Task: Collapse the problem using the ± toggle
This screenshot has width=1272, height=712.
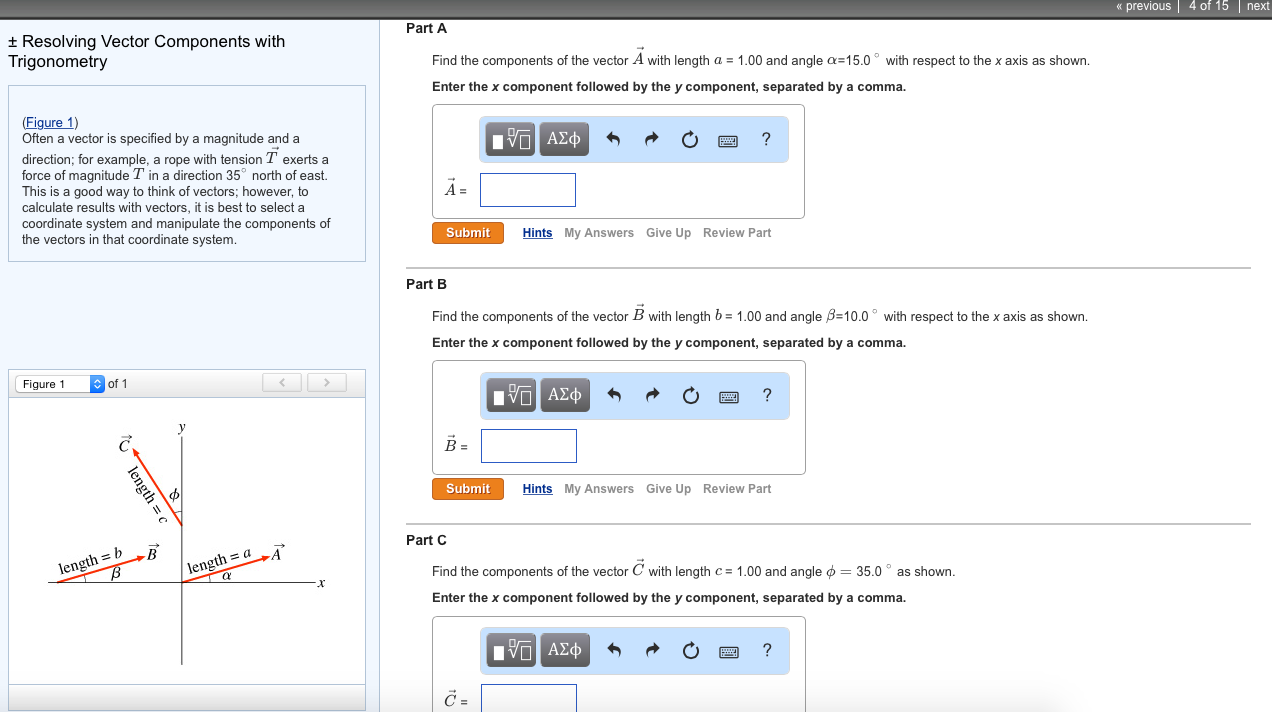Action: tap(14, 40)
